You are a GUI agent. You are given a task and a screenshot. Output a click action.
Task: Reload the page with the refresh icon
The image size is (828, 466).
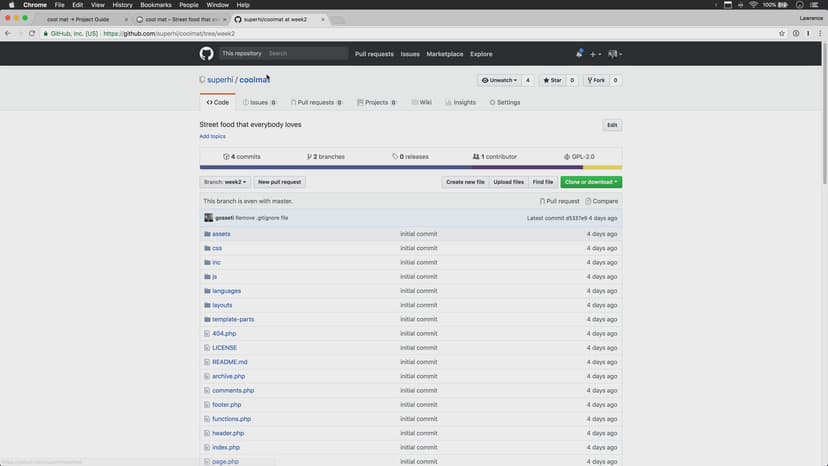[x=35, y=33]
